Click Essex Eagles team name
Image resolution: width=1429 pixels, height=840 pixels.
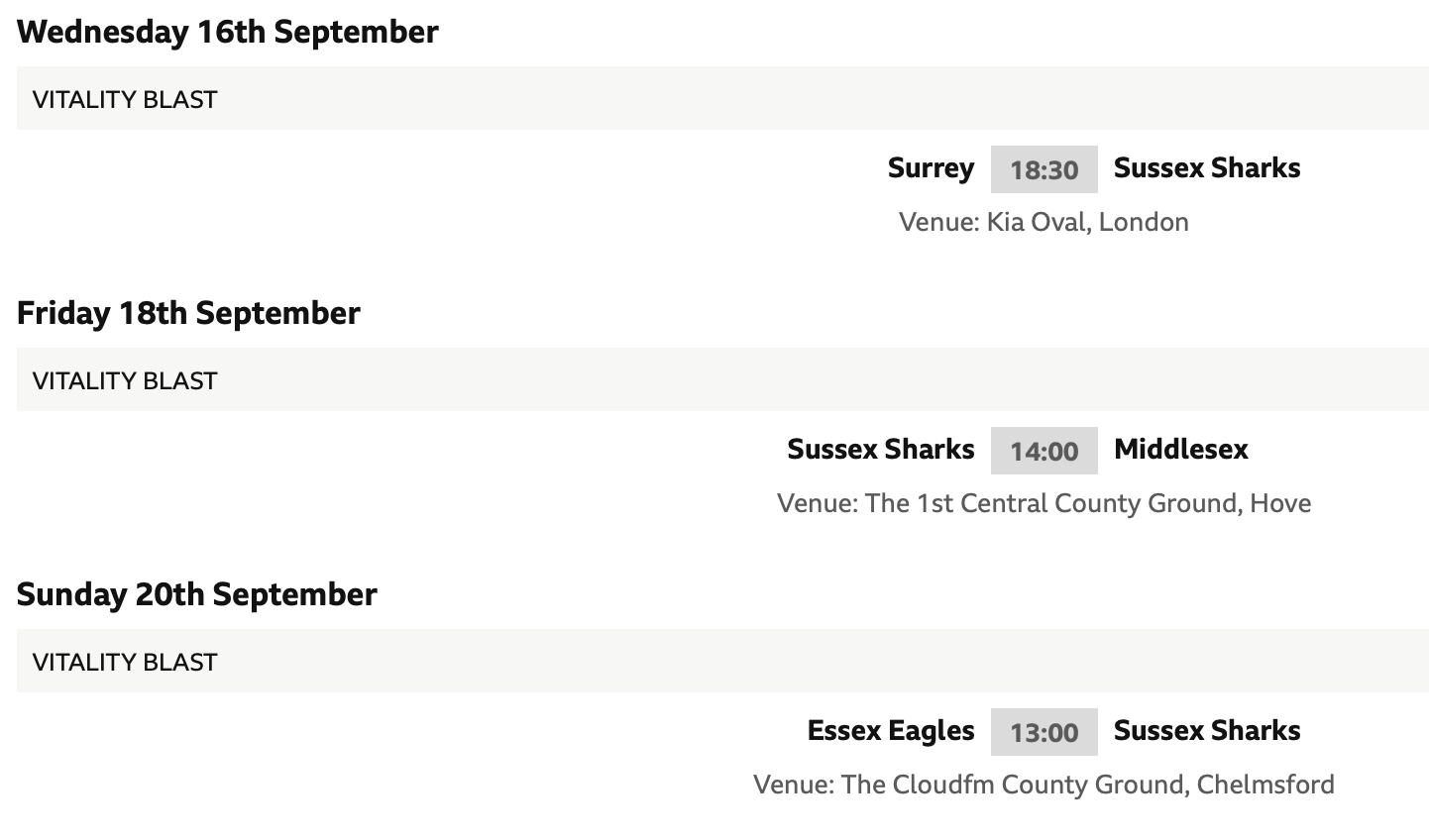pyautogui.click(x=891, y=731)
